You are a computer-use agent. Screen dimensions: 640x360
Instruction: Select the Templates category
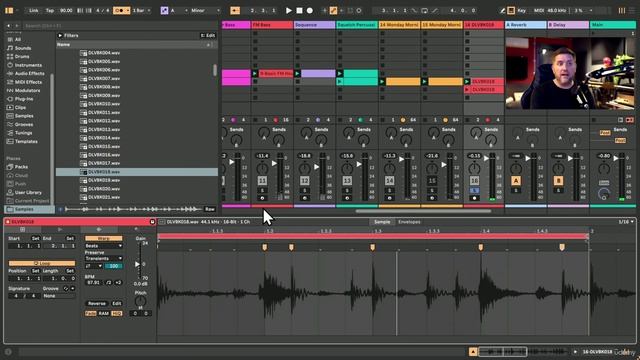pyautogui.click(x=26, y=142)
